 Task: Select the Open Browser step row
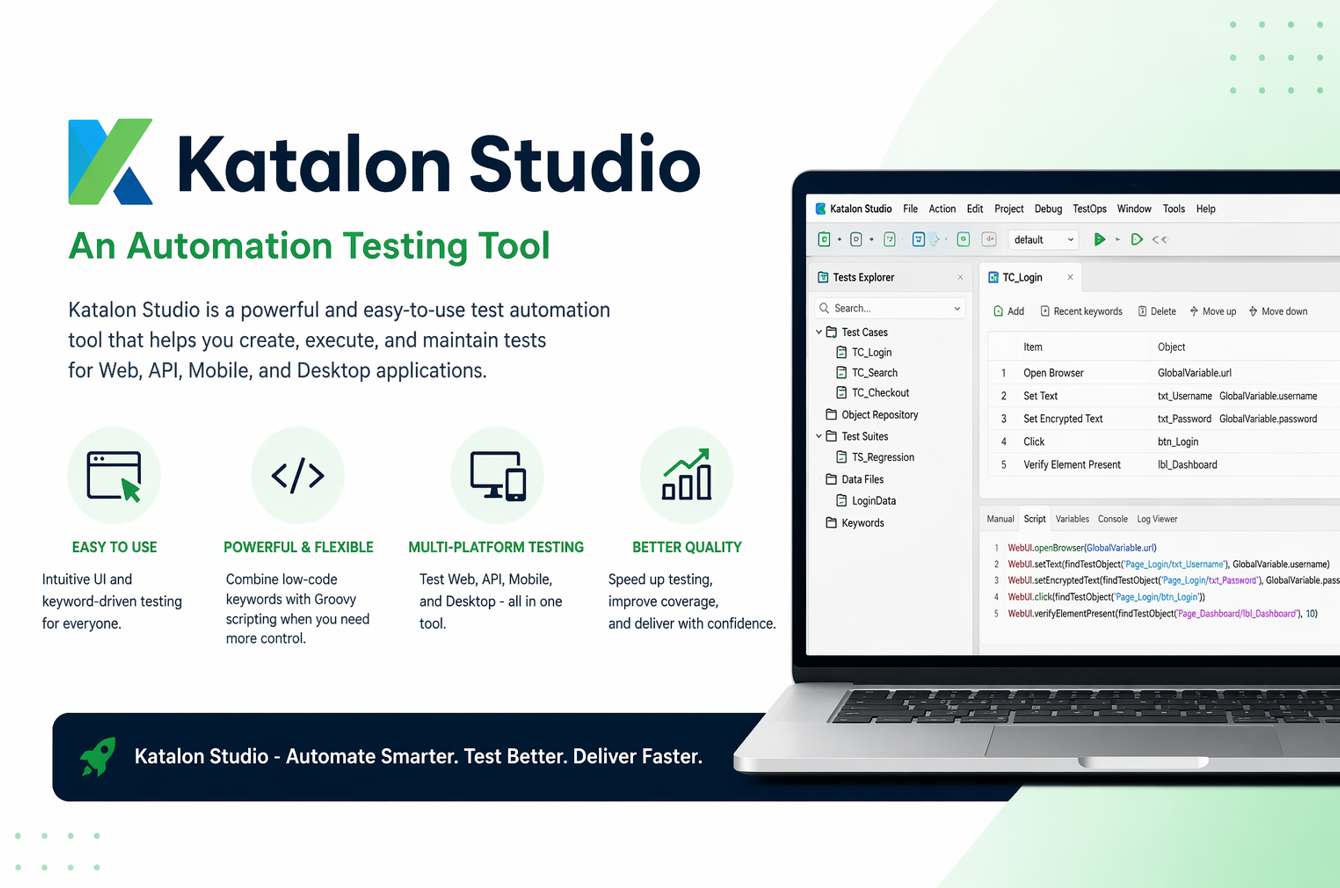[1164, 373]
